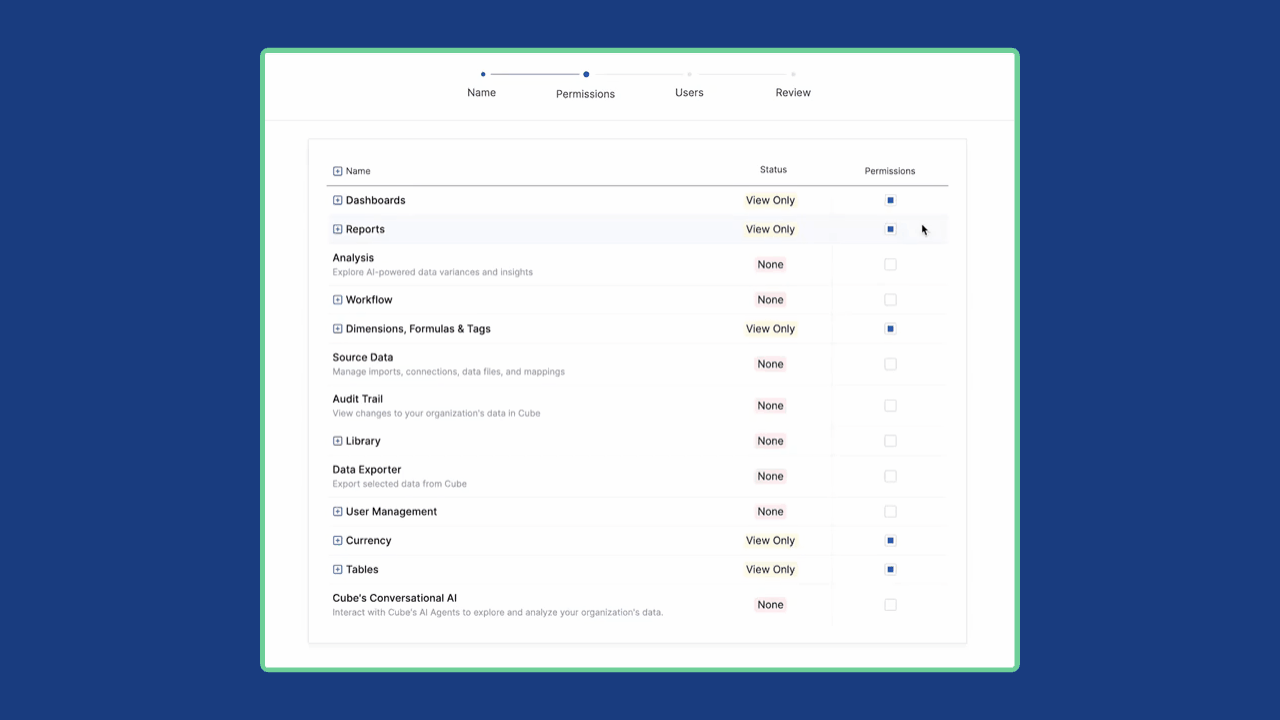Click the Status column header
1280x720 pixels.
(x=773, y=170)
